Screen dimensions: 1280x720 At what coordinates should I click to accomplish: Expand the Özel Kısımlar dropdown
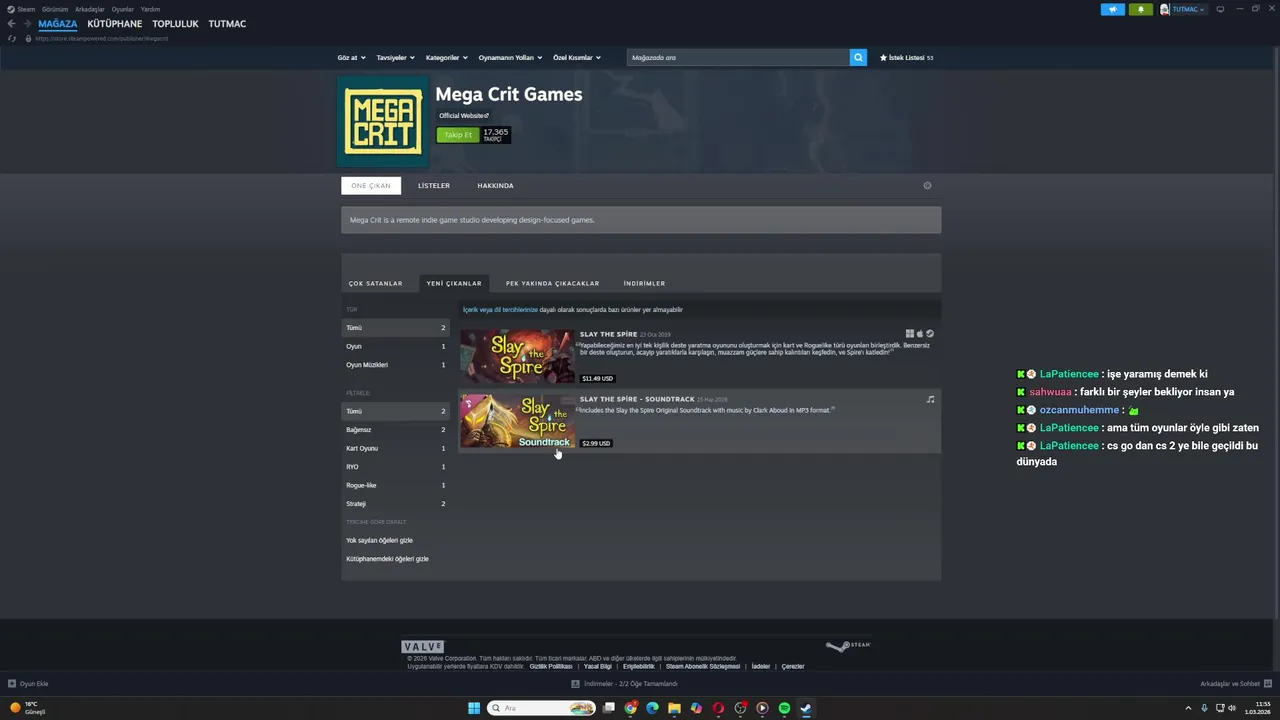[577, 58]
